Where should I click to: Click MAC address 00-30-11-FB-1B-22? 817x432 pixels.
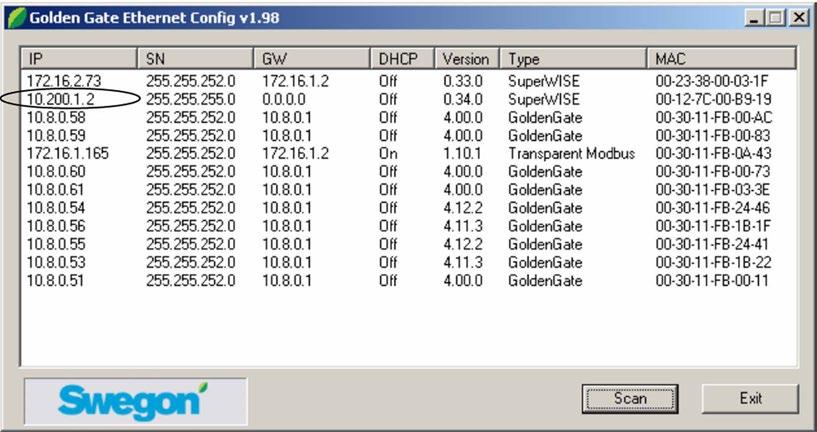713,263
